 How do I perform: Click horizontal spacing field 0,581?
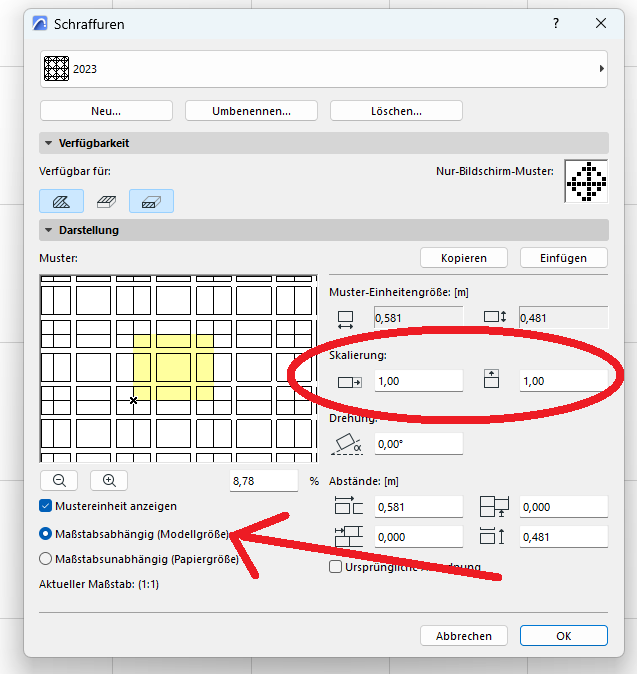click(x=419, y=507)
